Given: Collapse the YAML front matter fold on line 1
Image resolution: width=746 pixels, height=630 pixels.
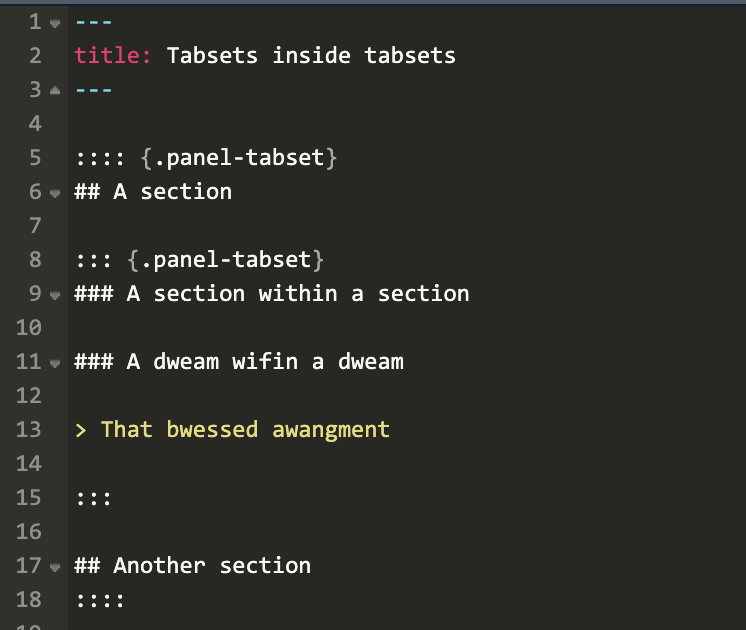Looking at the screenshot, I should [55, 22].
